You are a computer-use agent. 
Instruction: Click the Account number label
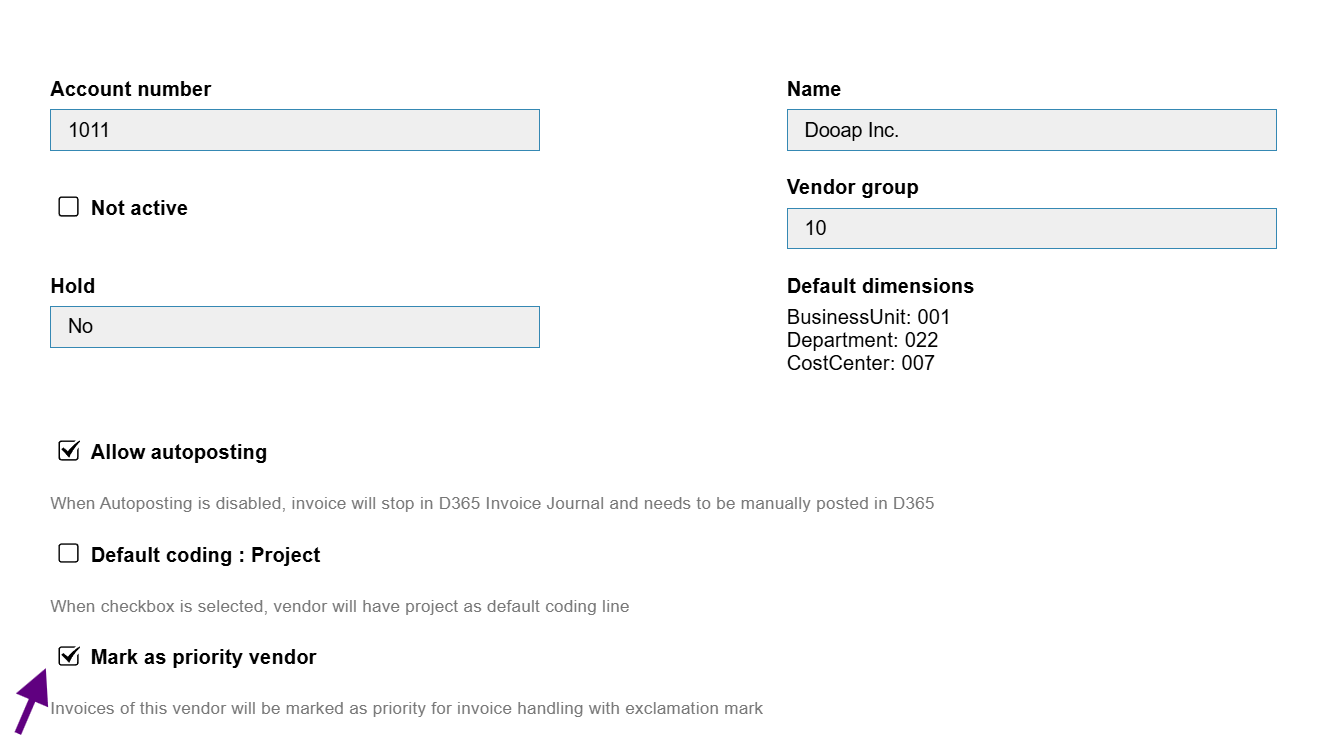pos(131,89)
